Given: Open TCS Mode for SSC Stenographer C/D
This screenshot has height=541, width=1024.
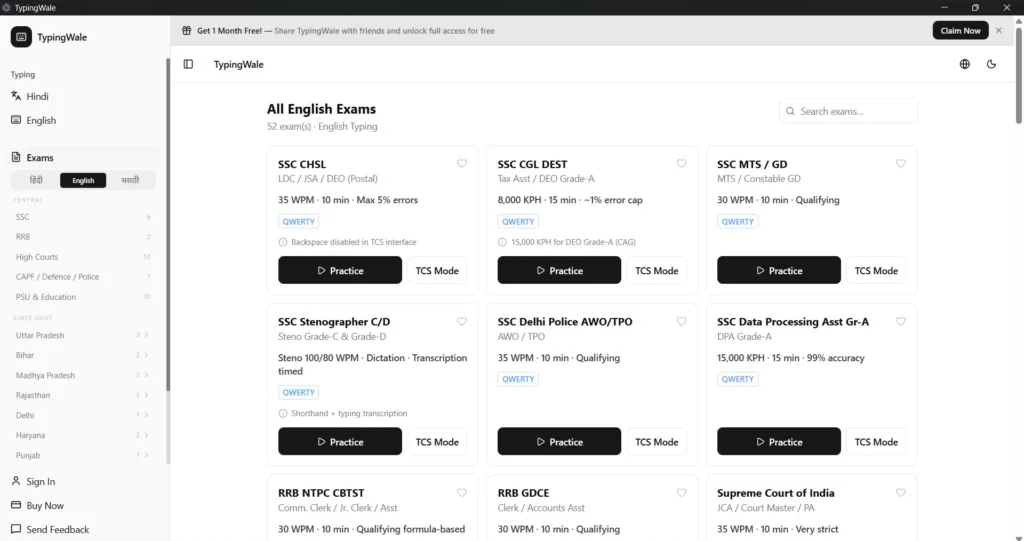Looking at the screenshot, I should (437, 442).
